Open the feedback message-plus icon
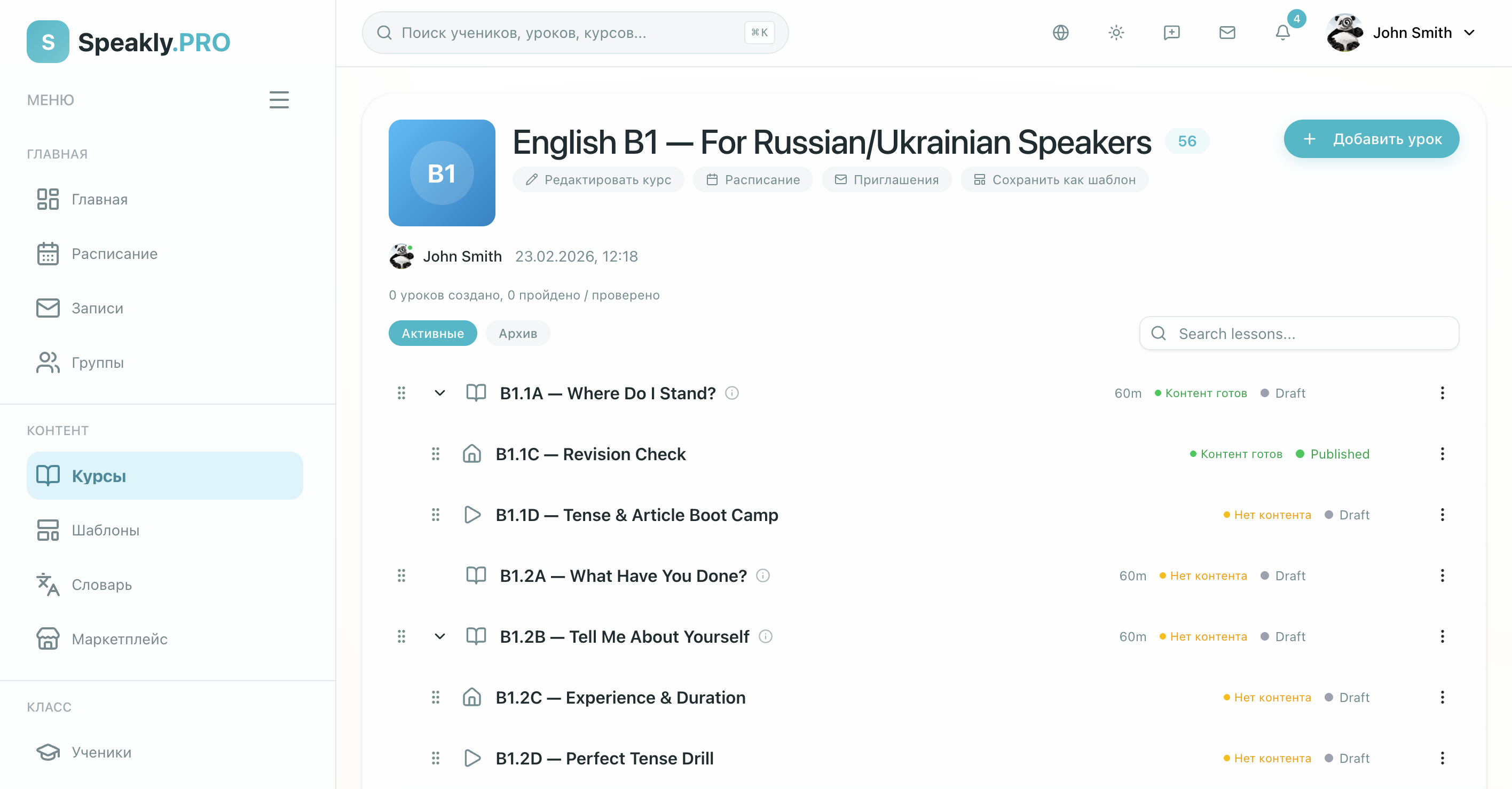The width and height of the screenshot is (1512, 789). (x=1171, y=33)
